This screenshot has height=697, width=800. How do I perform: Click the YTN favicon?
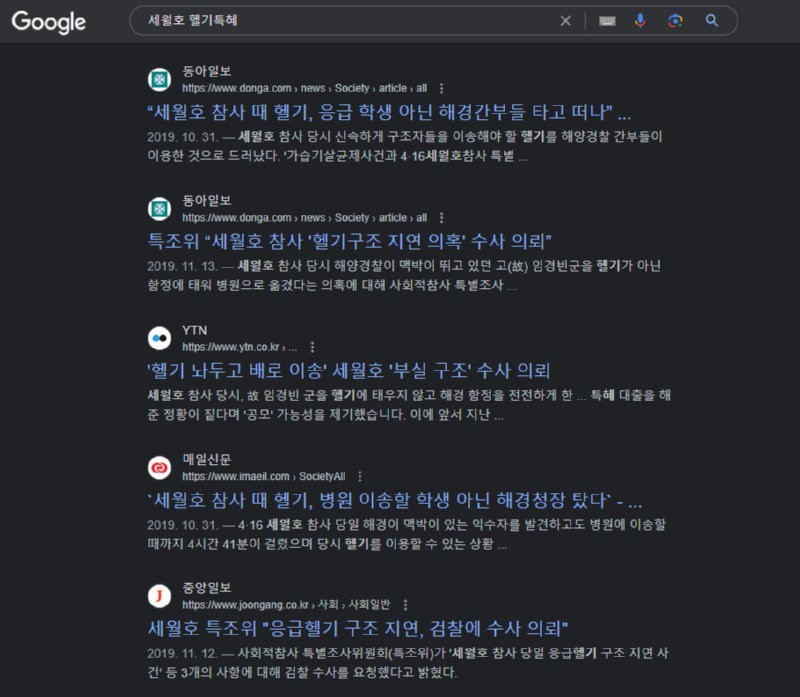click(159, 338)
